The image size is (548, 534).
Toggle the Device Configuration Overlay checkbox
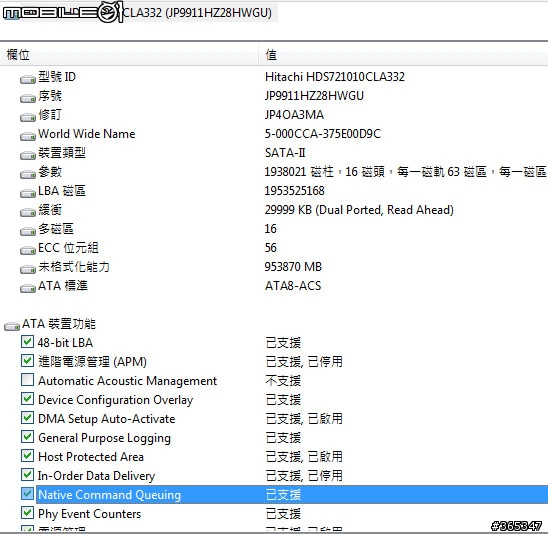click(x=27, y=398)
